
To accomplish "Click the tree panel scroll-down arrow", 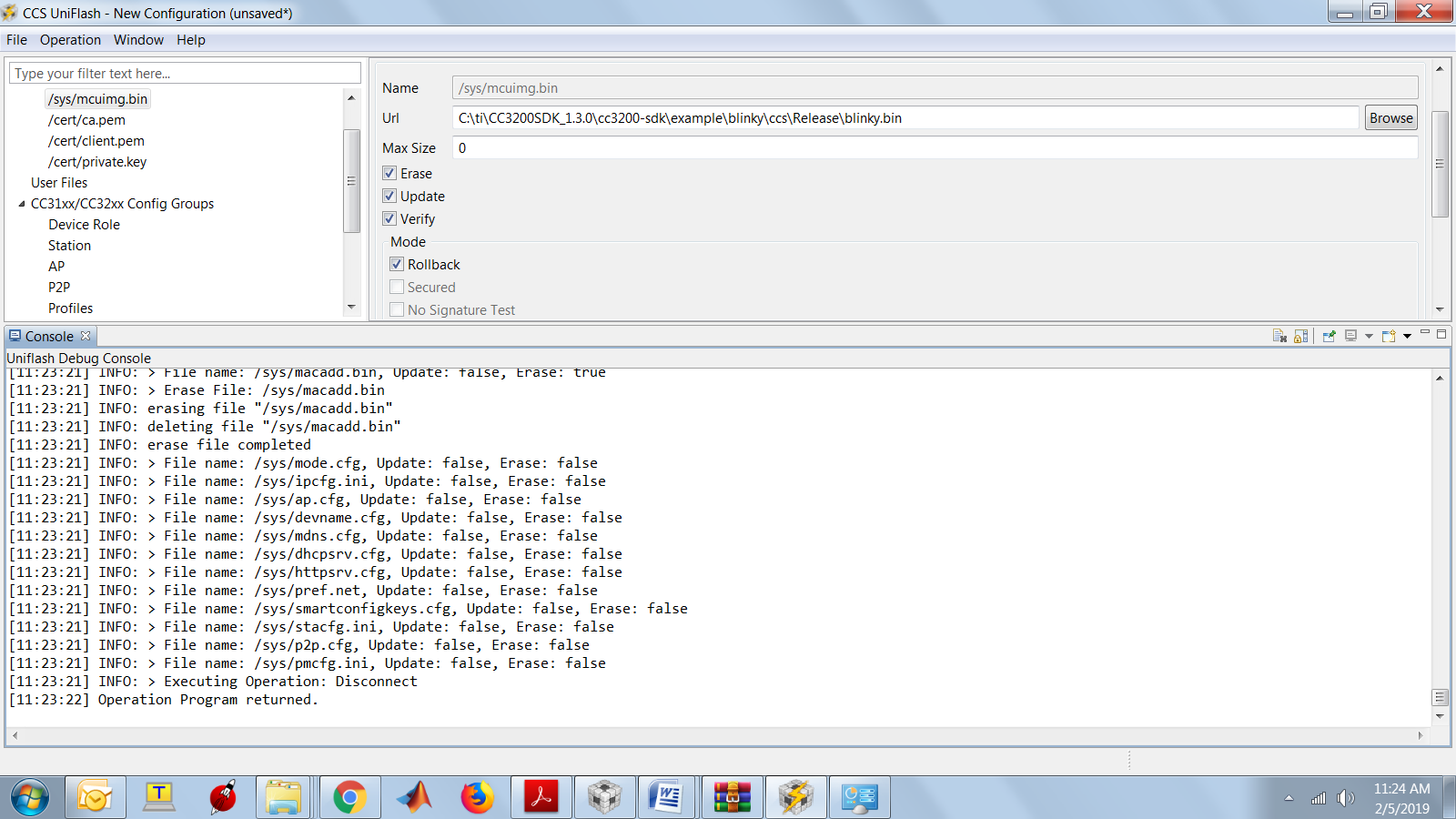I will point(352,308).
